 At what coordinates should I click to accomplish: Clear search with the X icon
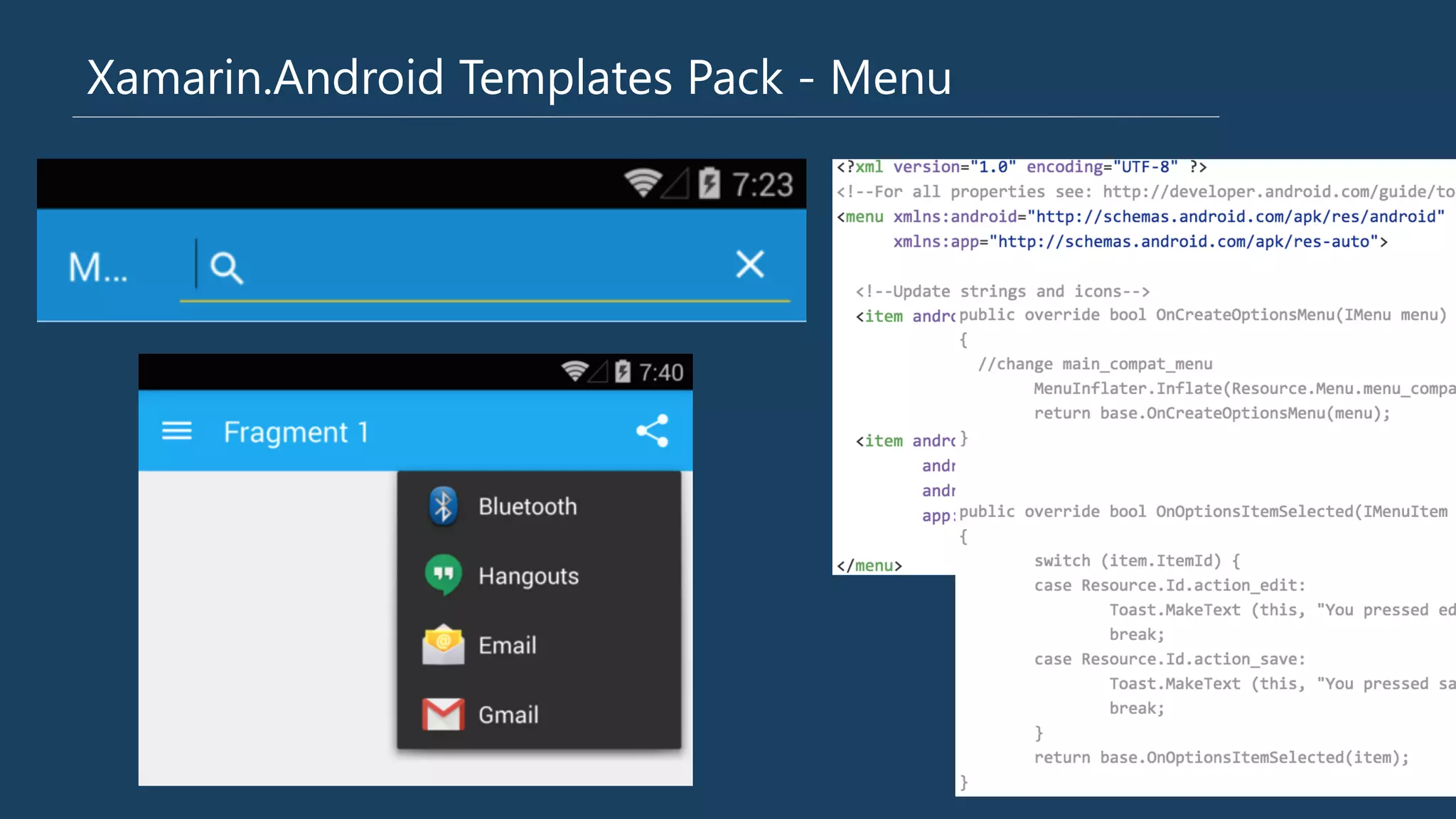click(750, 264)
